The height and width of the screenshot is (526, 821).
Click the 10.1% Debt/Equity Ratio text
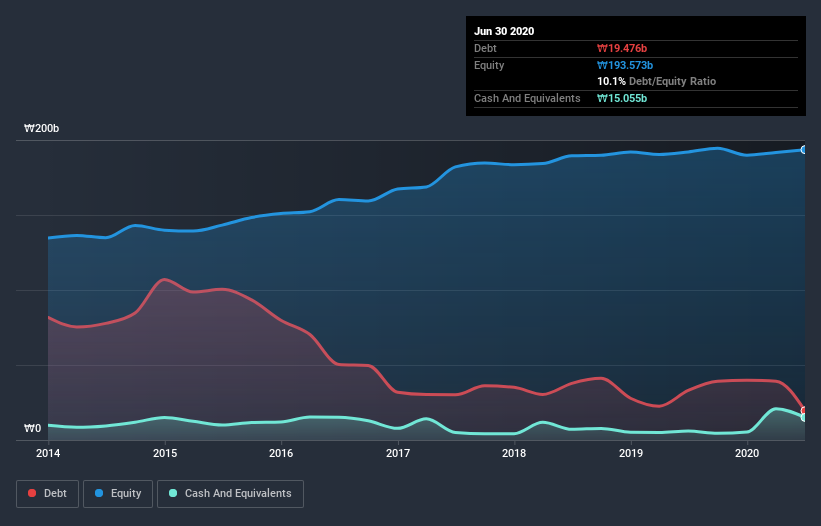[657, 82]
